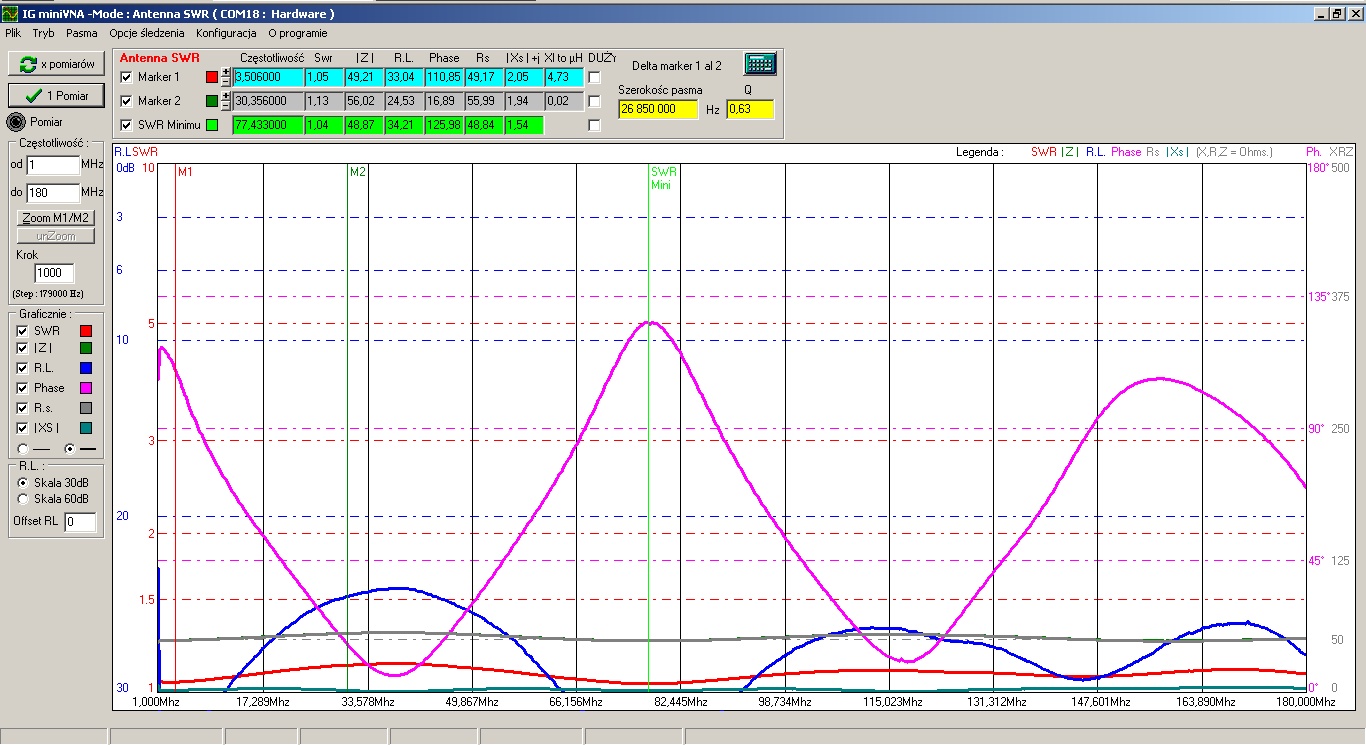
Task: Toggle the Phase trace checkbox
Action: 22,388
